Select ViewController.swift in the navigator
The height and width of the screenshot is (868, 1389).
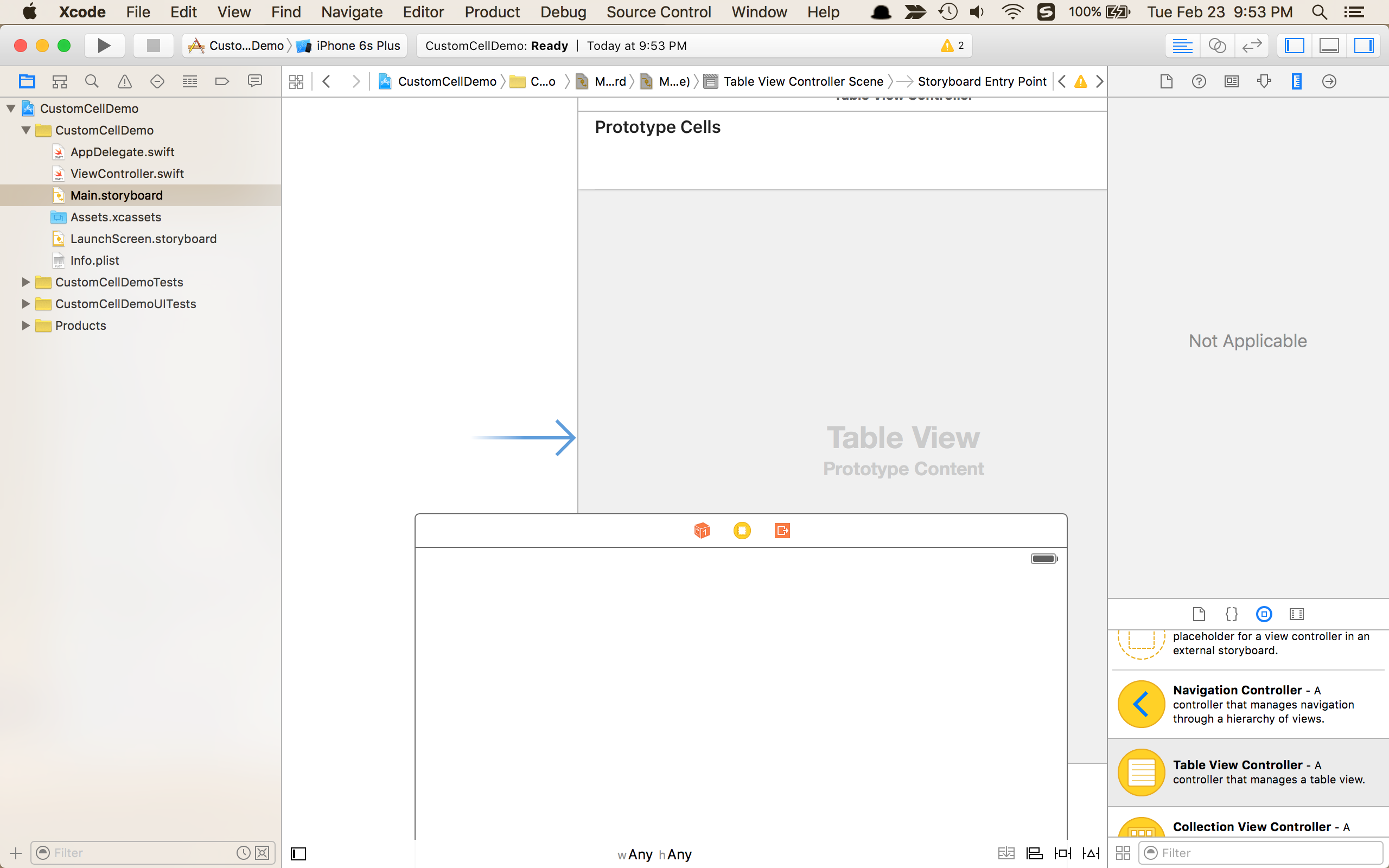pos(127,174)
